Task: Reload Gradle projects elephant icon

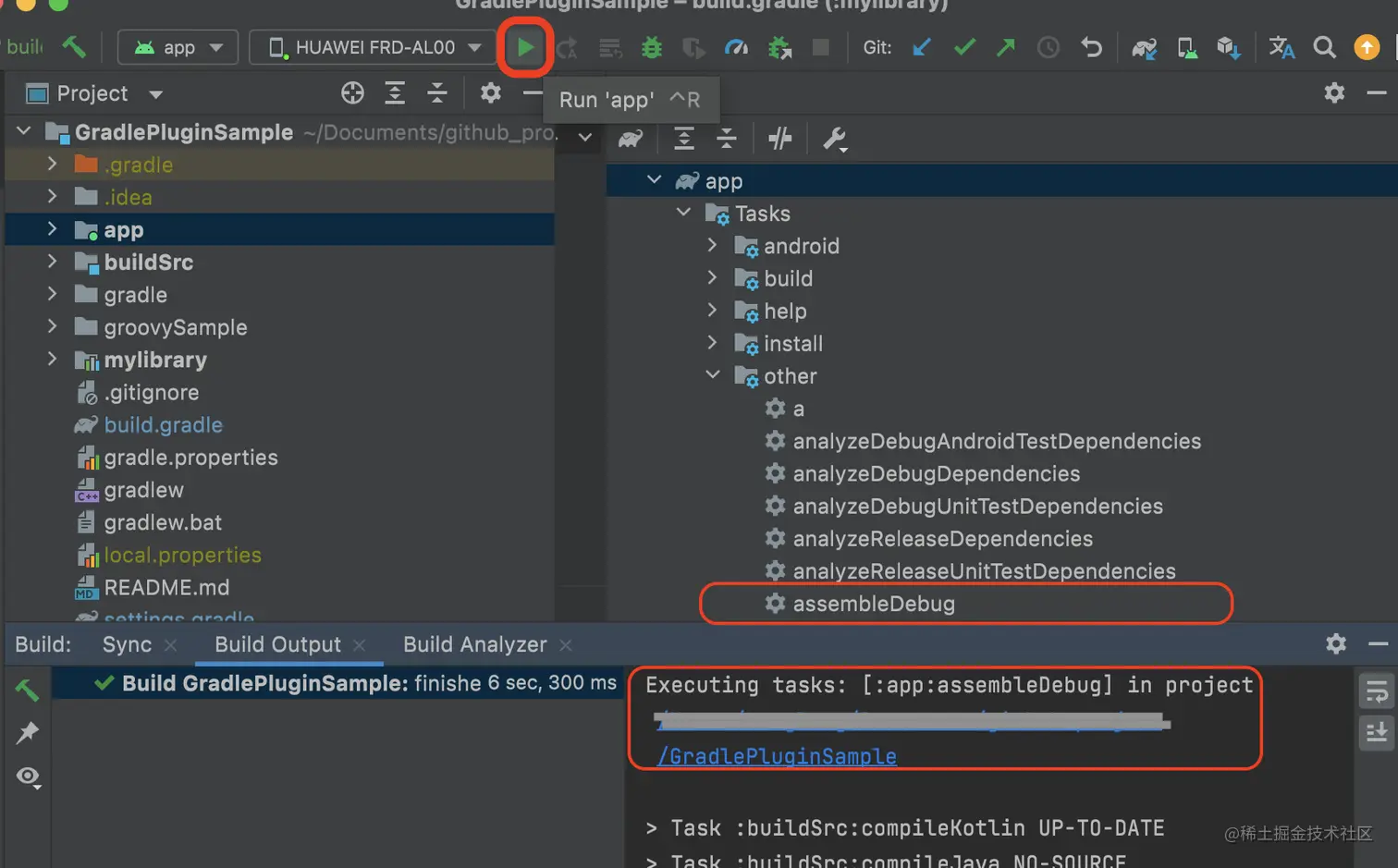Action: tap(631, 139)
